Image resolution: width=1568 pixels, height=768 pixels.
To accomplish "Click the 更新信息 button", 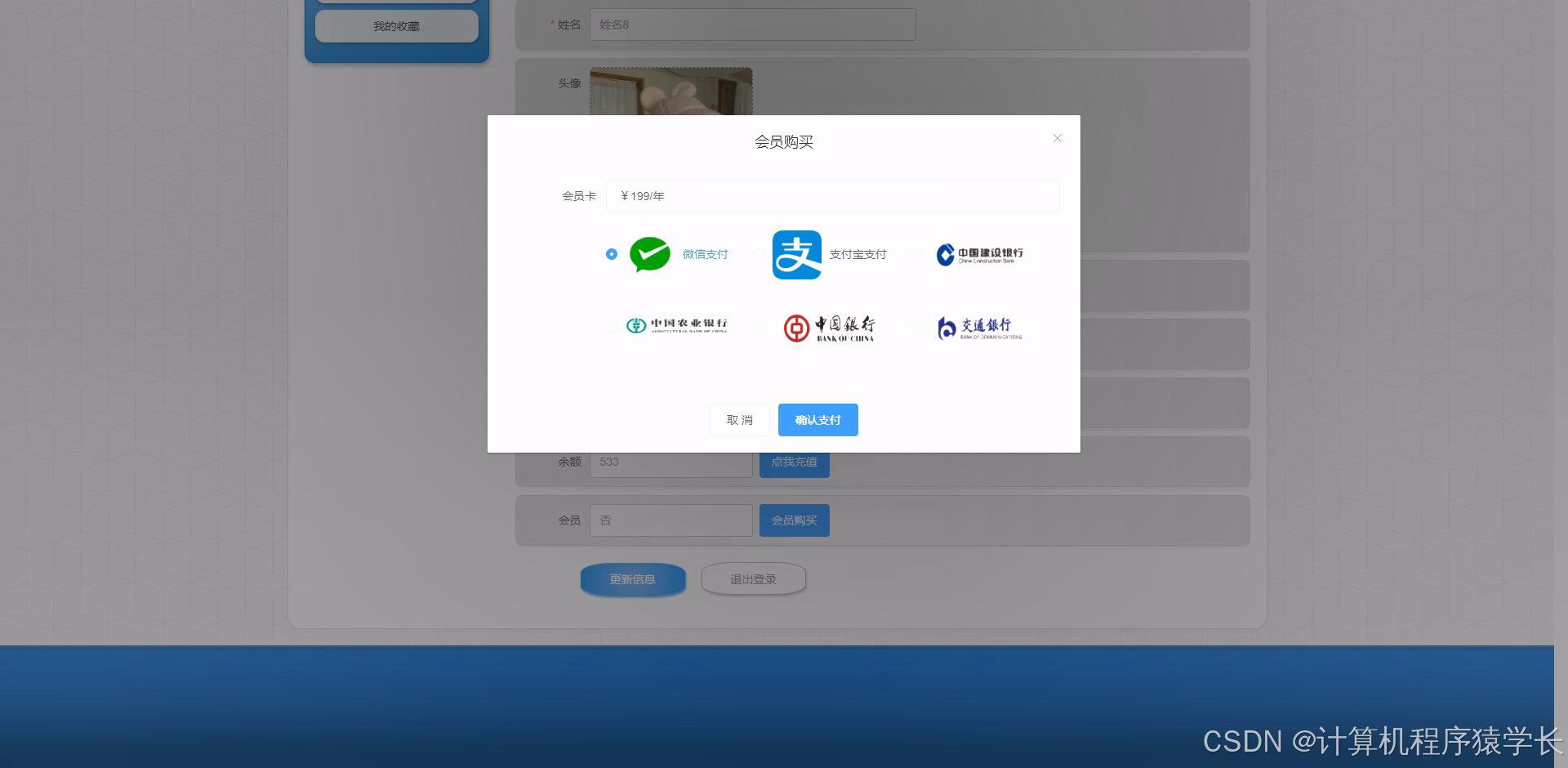I will point(632,579).
